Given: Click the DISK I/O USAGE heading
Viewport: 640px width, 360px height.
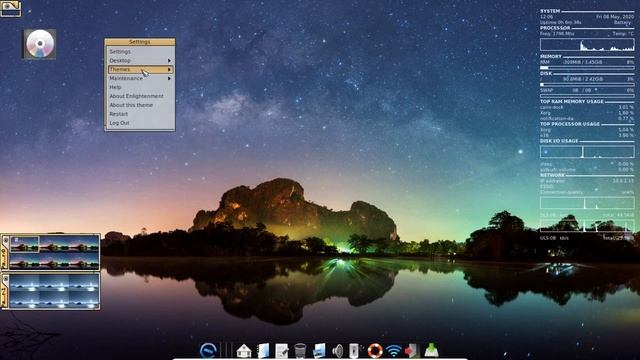Looking at the screenshot, I should coord(559,141).
